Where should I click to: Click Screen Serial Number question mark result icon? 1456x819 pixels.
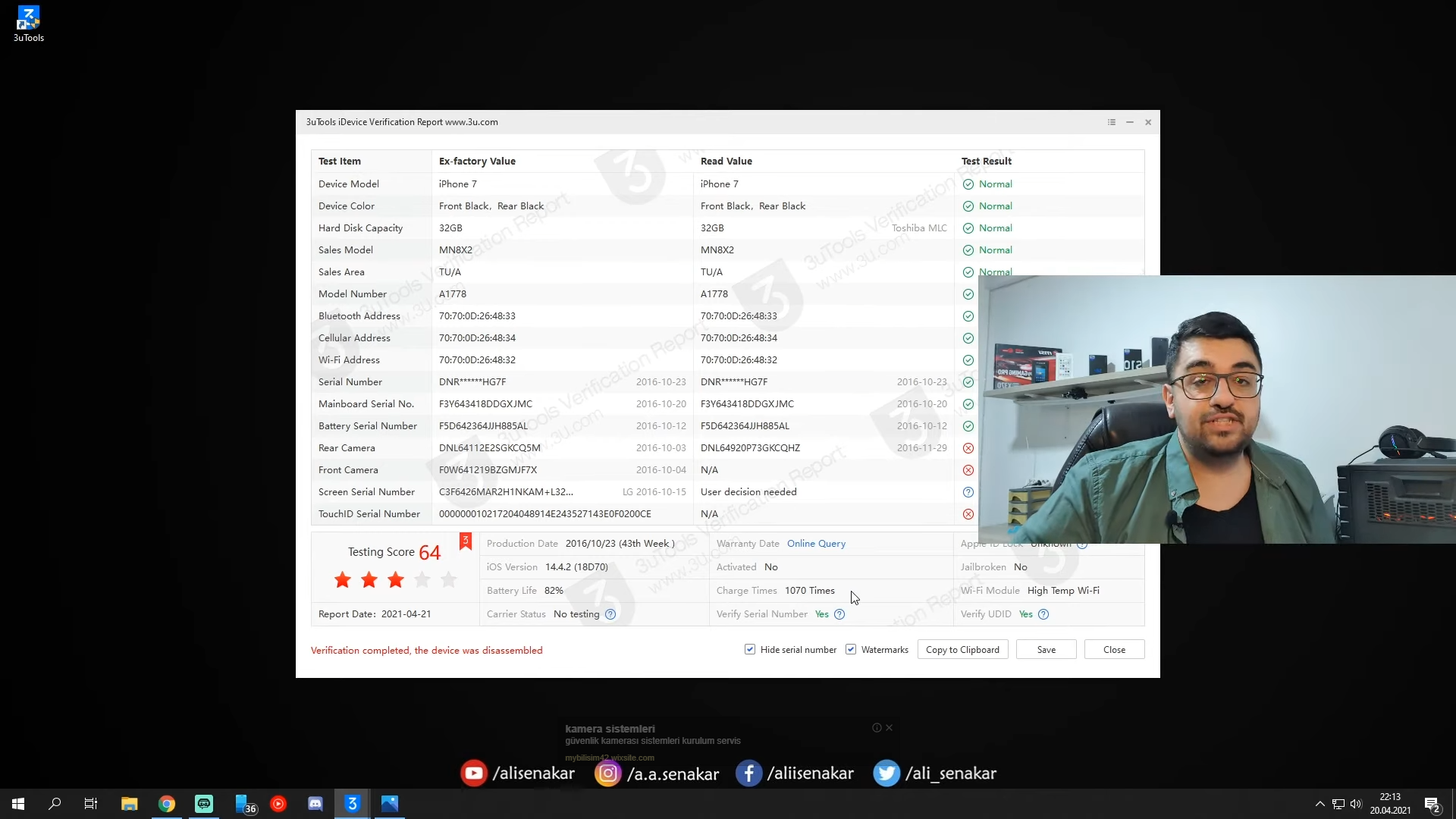point(968,492)
